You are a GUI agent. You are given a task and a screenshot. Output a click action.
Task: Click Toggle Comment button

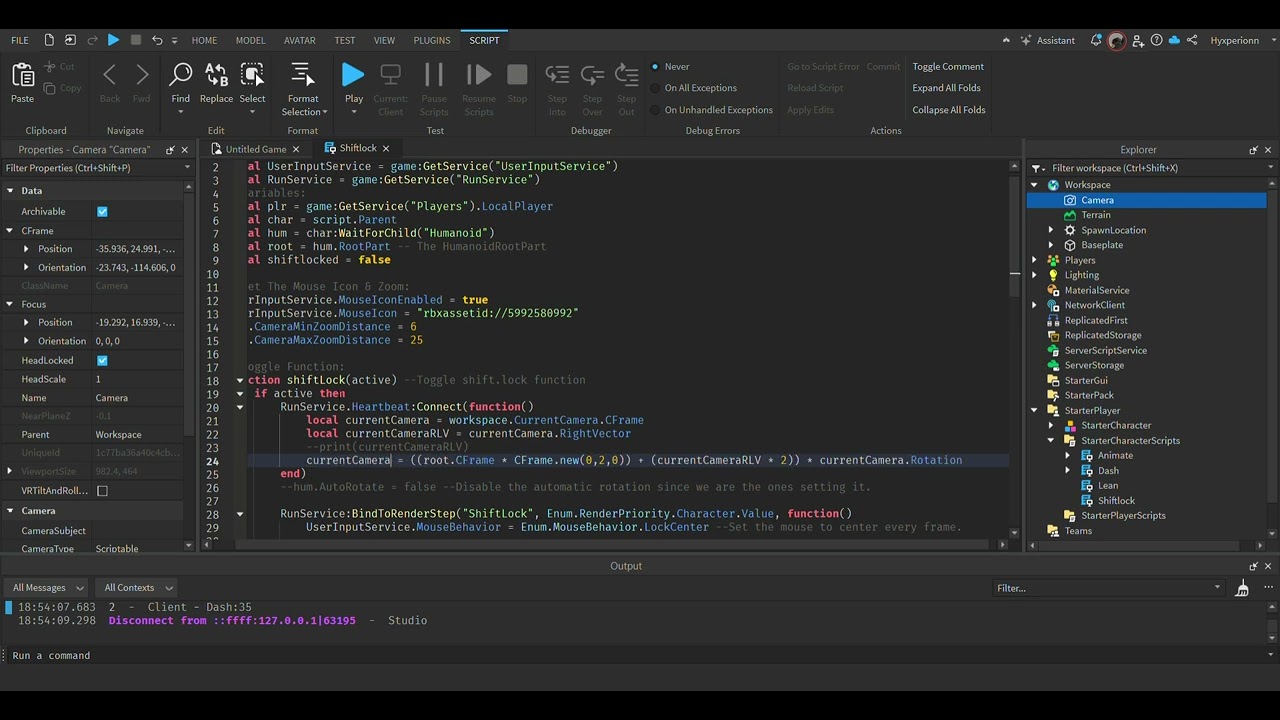[948, 67]
